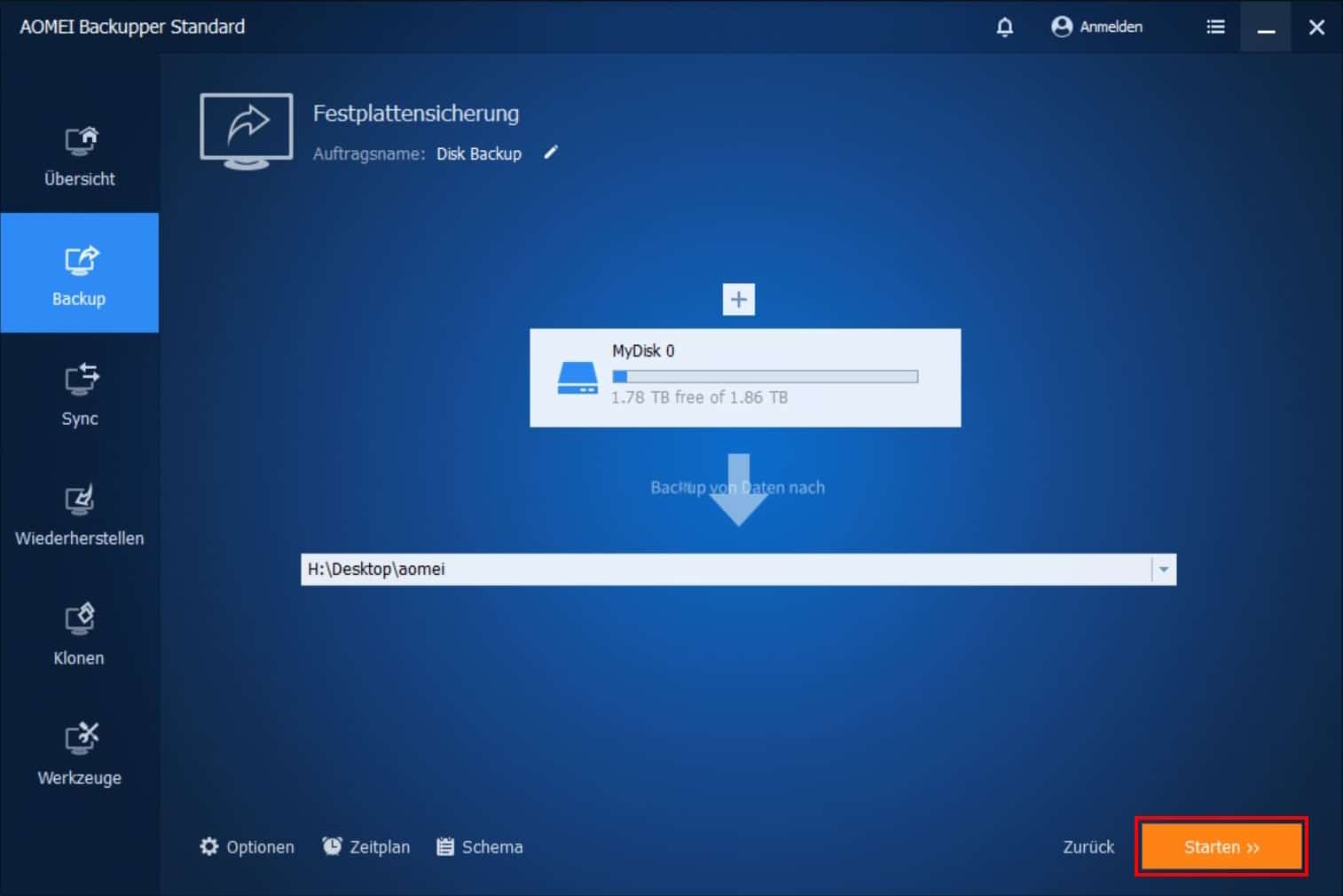Open the Zeitplan schedule settings
The image size is (1343, 896).
(x=366, y=847)
